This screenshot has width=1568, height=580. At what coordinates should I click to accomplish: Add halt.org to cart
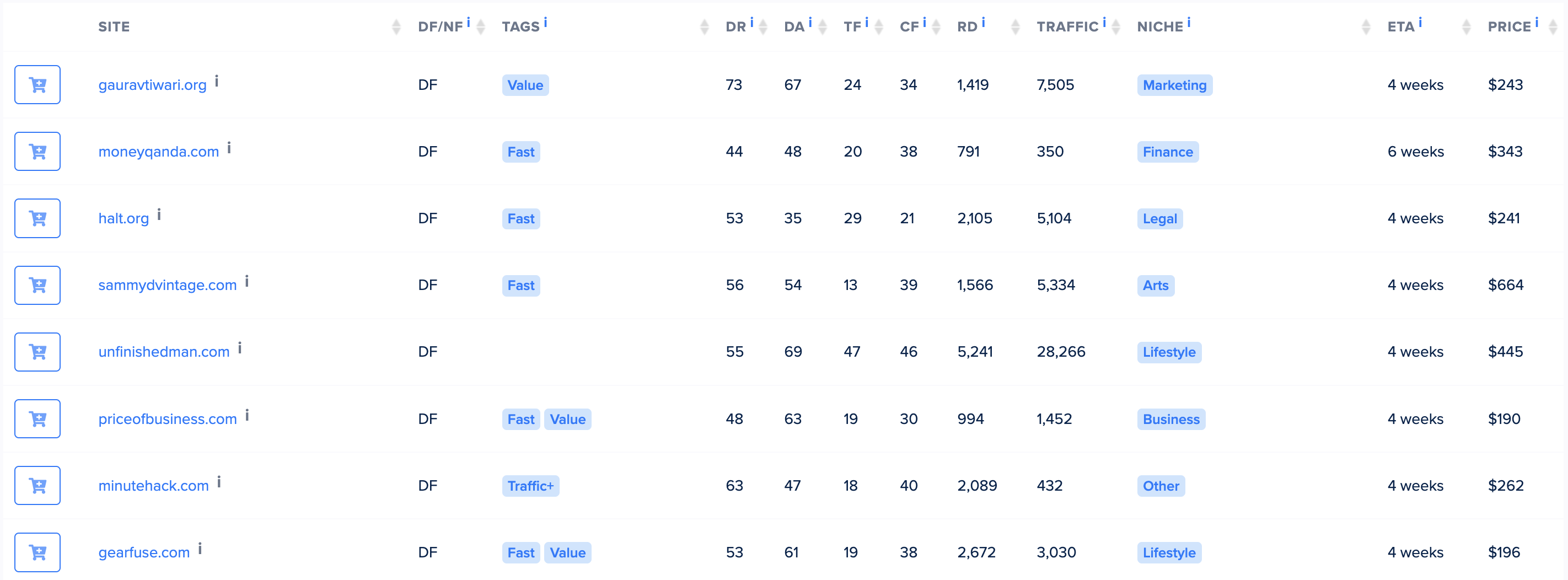(37, 218)
